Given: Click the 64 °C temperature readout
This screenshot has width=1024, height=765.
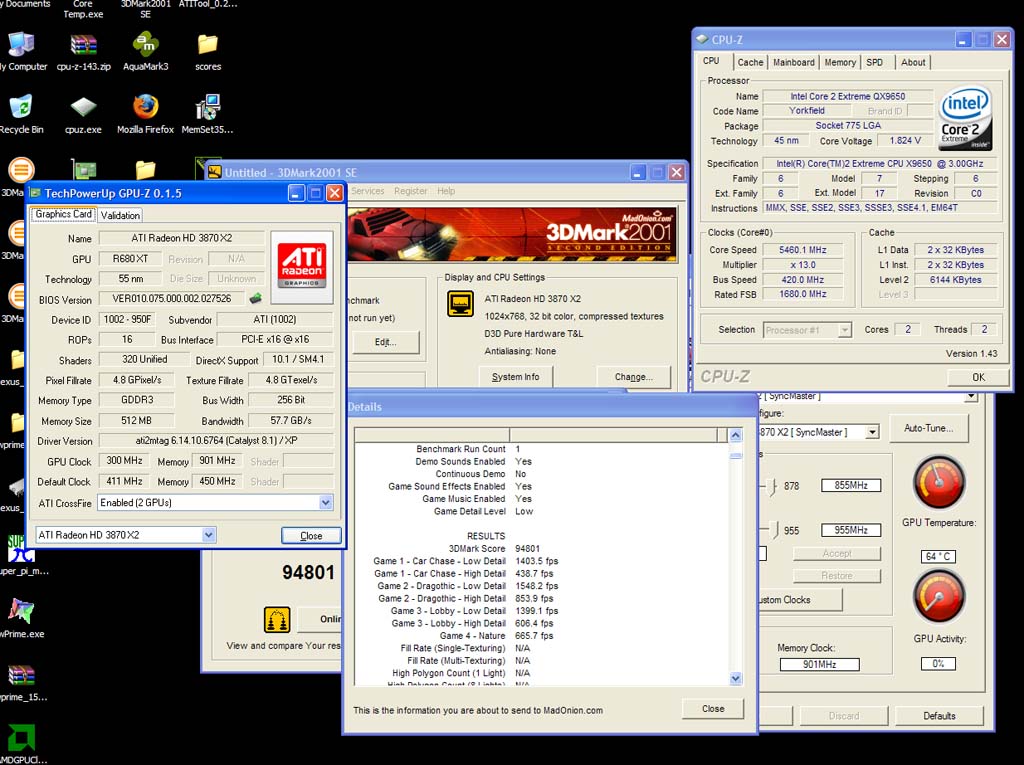Looking at the screenshot, I should pyautogui.click(x=938, y=556).
